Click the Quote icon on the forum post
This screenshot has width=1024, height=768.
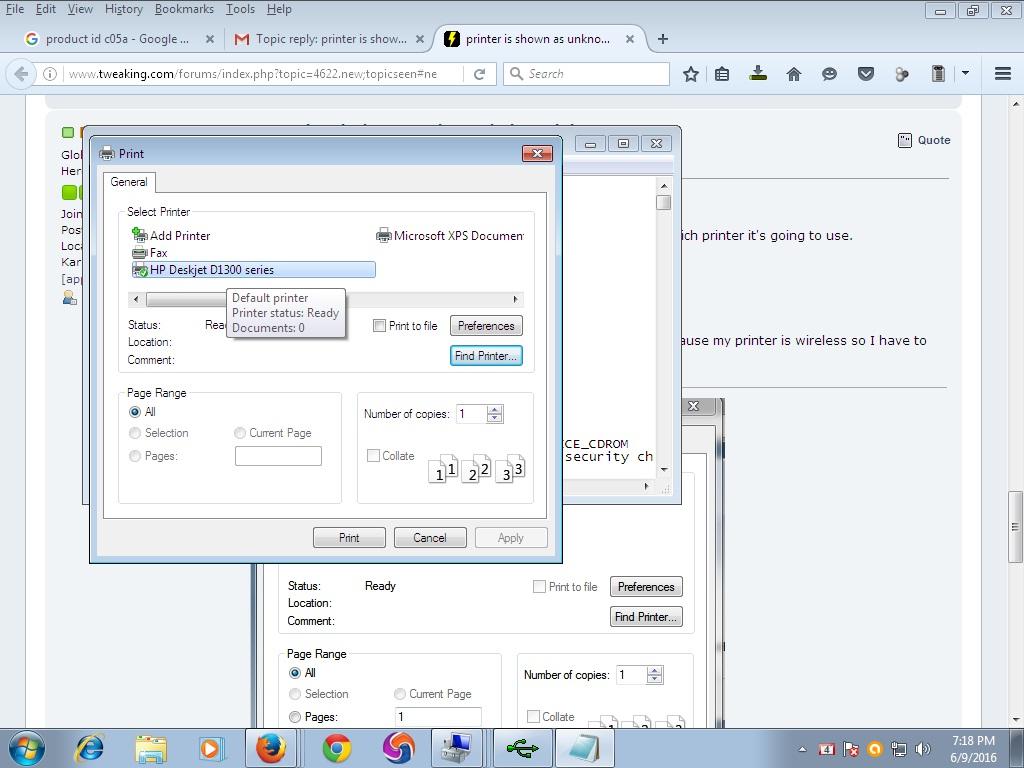[904, 140]
